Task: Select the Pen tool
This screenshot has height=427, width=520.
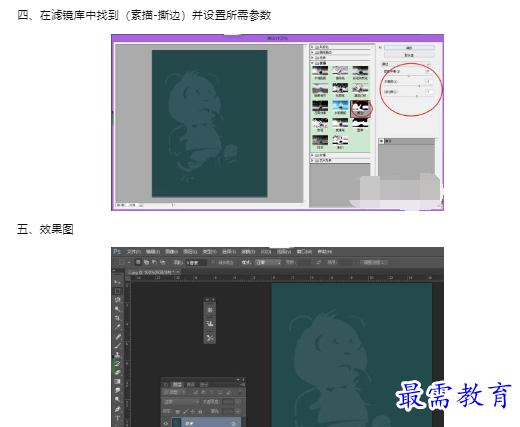Action: coord(117,409)
